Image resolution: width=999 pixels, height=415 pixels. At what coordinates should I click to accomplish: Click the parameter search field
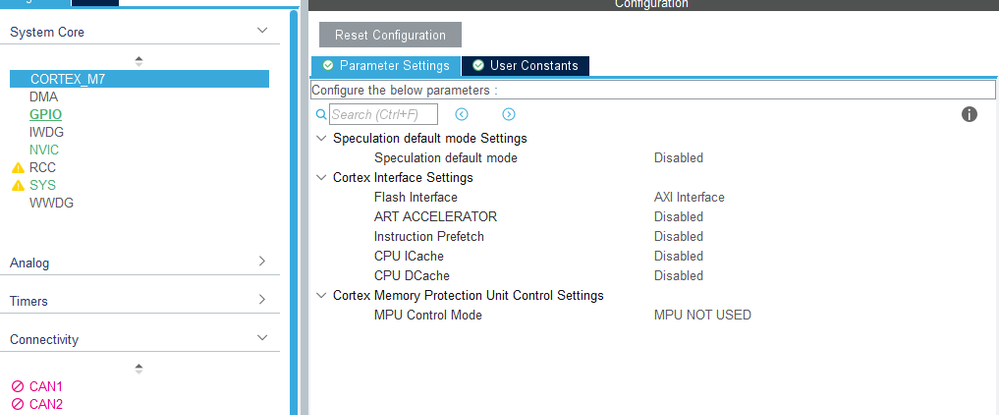click(383, 115)
